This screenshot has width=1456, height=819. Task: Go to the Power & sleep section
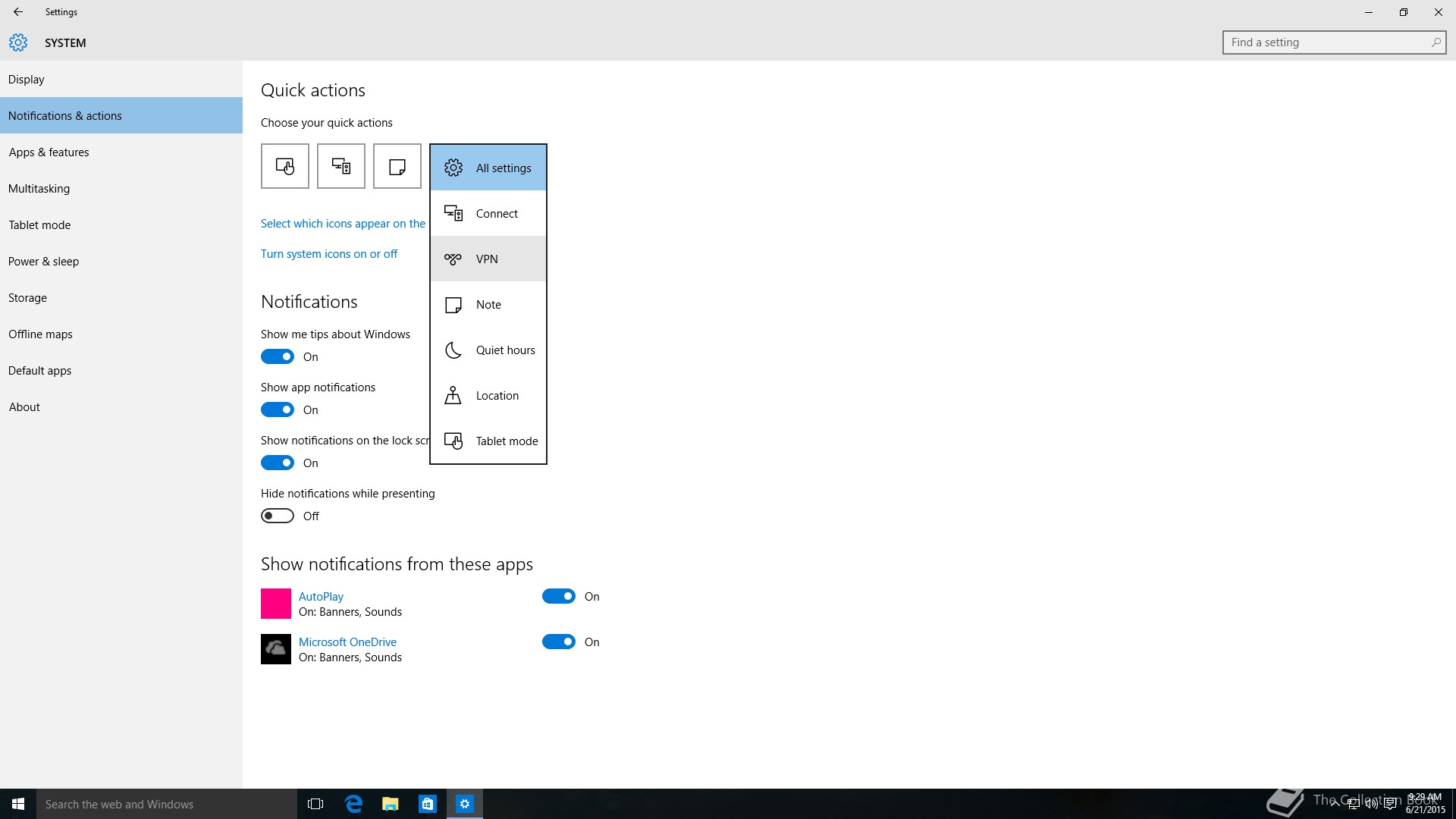tap(44, 262)
